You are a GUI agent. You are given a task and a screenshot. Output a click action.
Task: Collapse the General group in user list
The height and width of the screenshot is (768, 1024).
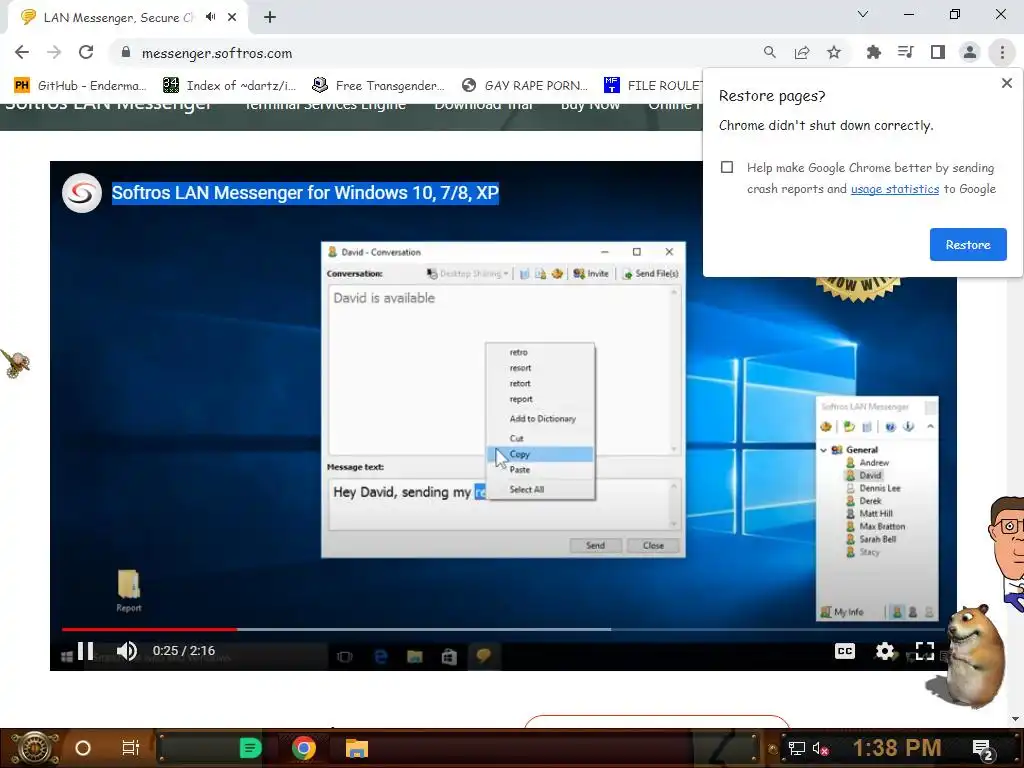(824, 449)
